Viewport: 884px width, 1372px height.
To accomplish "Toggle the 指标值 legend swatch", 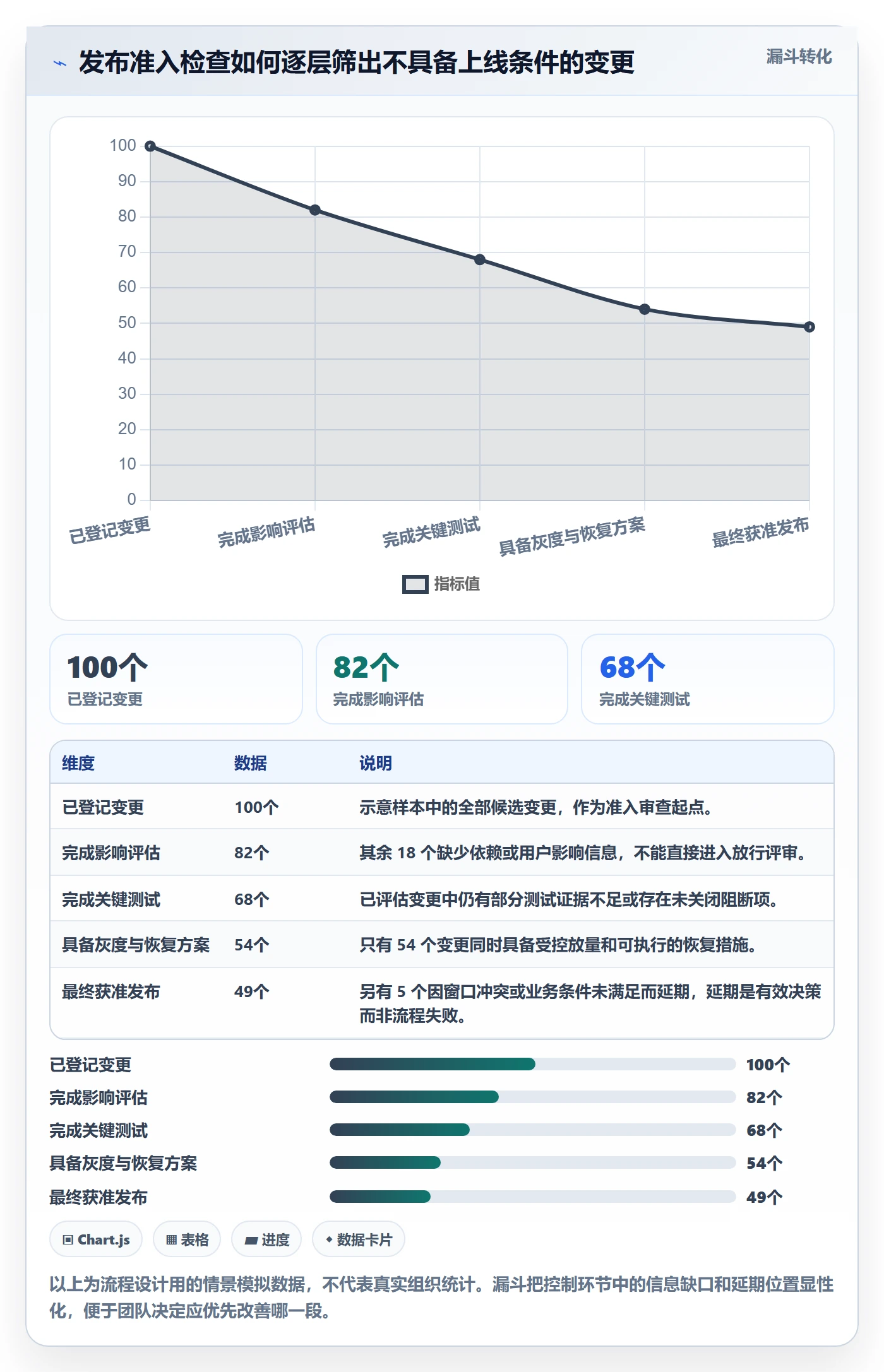I will [x=415, y=584].
